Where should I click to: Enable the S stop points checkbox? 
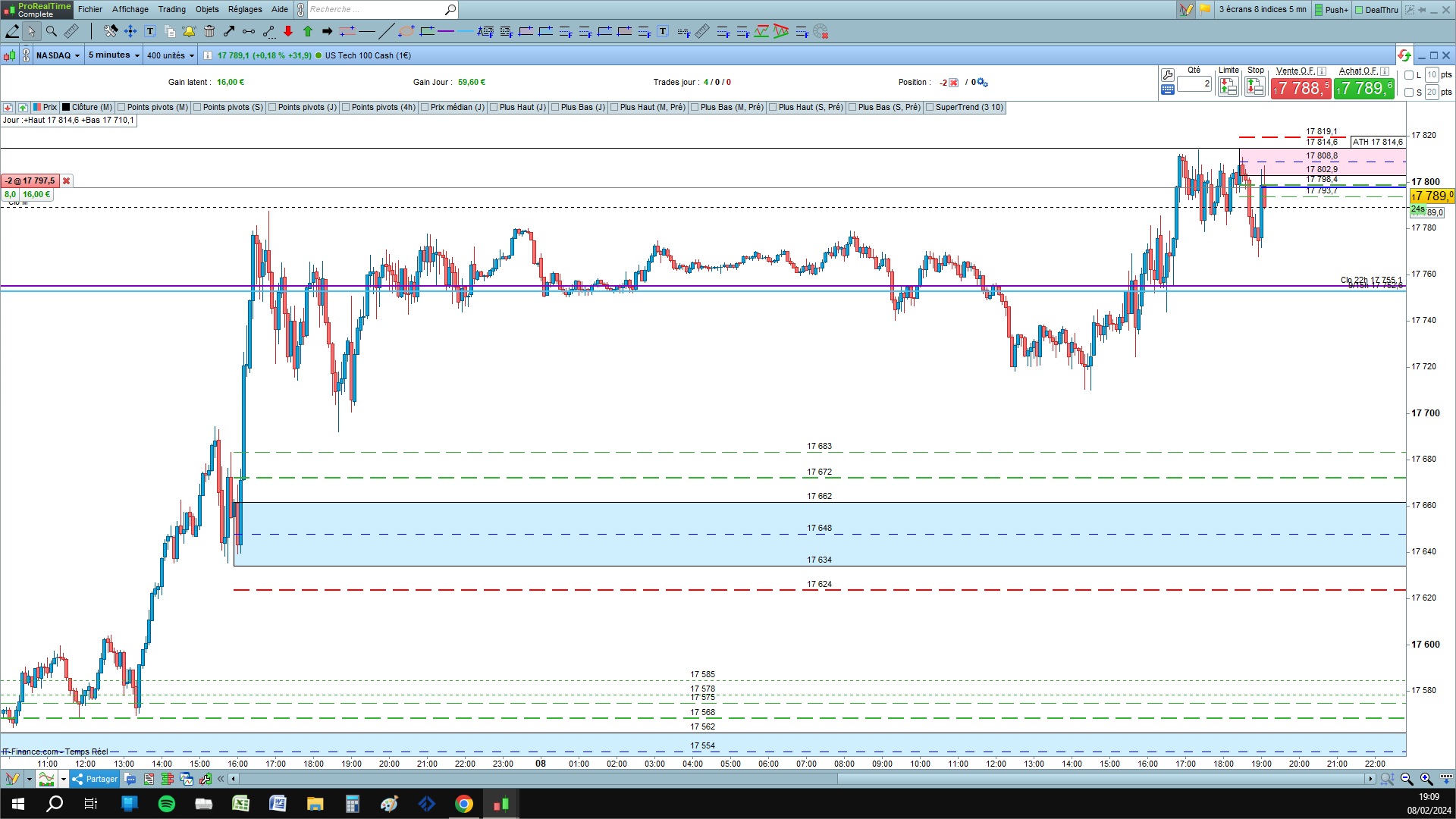pyautogui.click(x=1409, y=93)
